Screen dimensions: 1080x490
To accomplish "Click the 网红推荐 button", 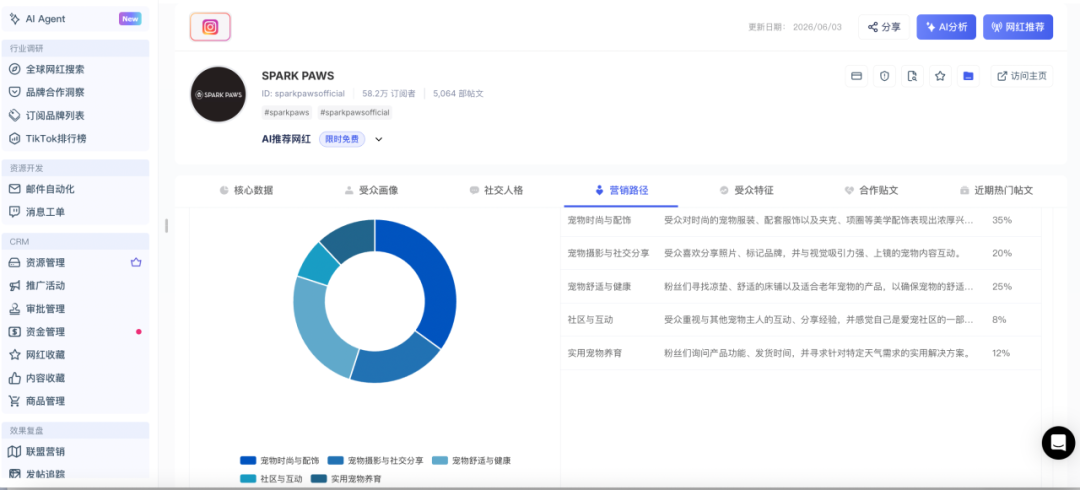I will click(x=1018, y=27).
